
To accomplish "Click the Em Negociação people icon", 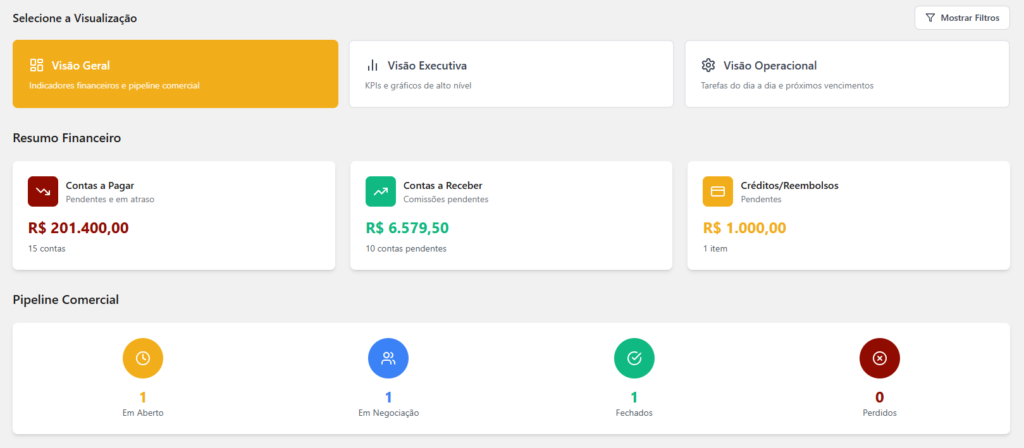I will click(x=388, y=358).
